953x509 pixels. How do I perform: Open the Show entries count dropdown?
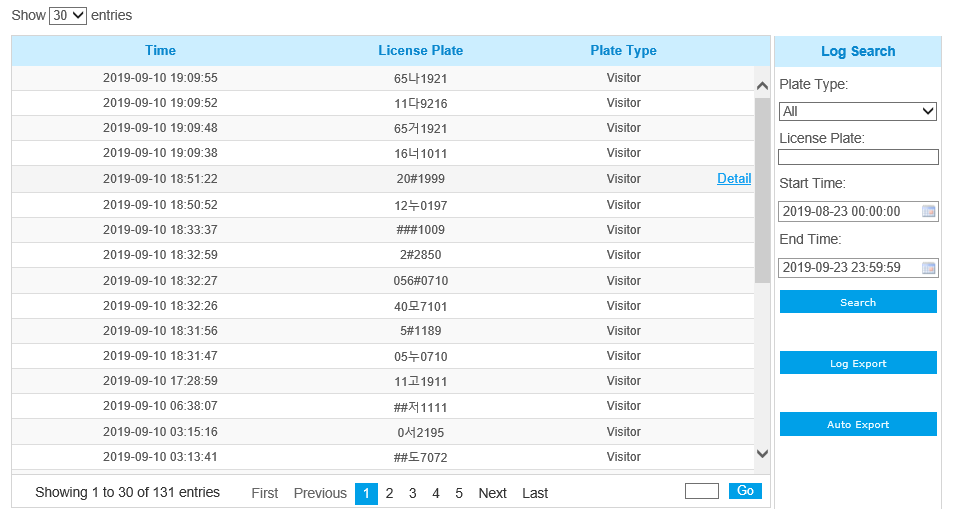pyautogui.click(x=68, y=15)
